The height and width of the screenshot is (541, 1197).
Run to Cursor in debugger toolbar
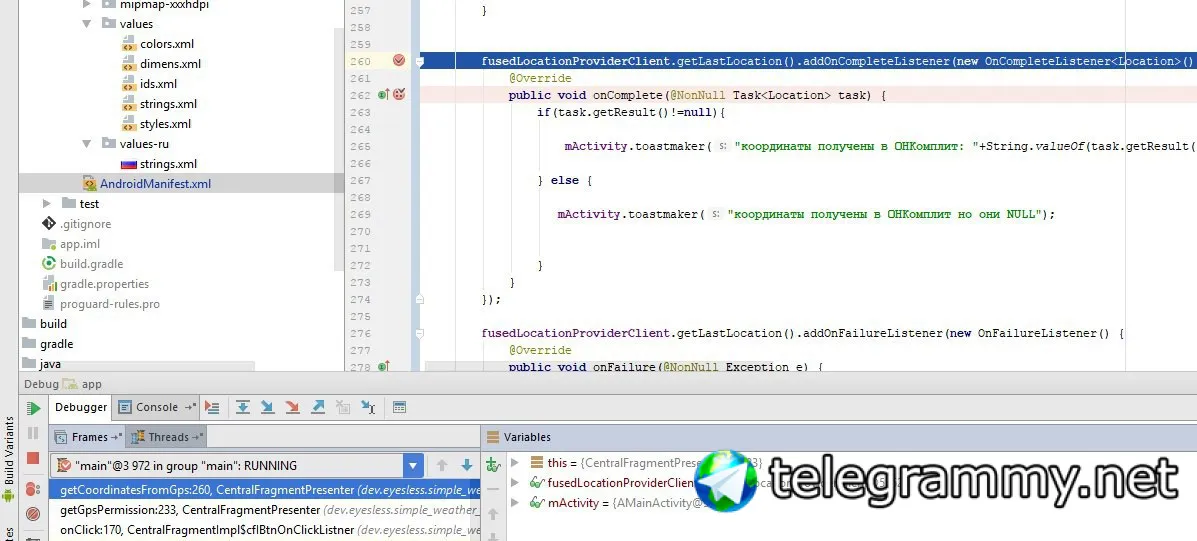tap(368, 407)
